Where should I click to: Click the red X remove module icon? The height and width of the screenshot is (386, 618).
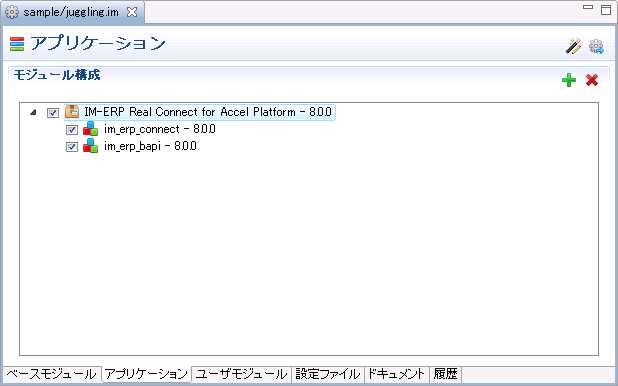(x=592, y=80)
